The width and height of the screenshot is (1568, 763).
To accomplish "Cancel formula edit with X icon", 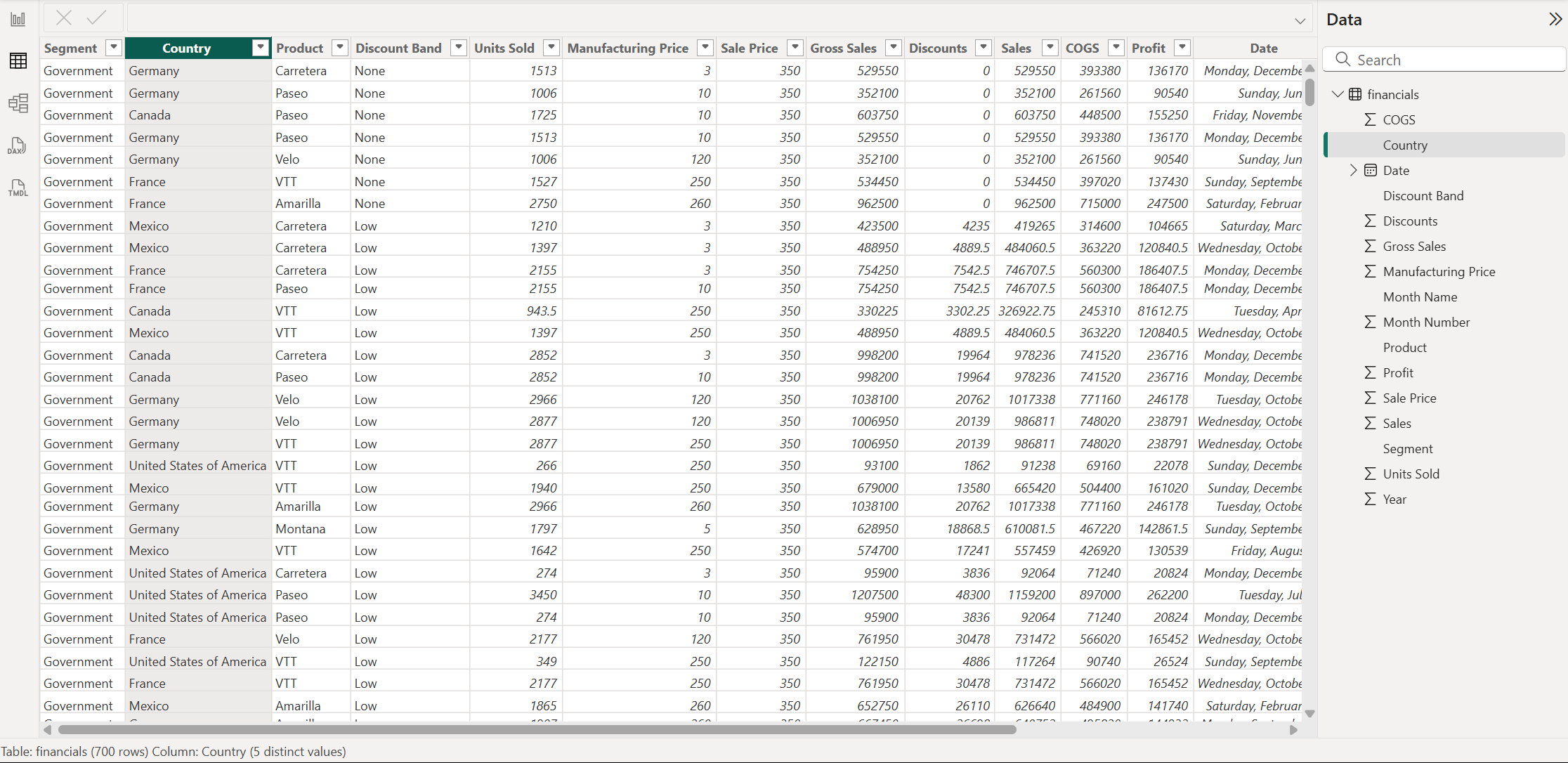I will click(x=64, y=18).
